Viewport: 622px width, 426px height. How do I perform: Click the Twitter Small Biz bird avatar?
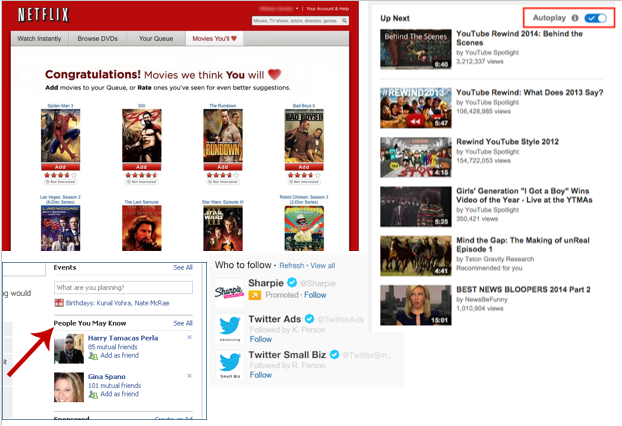pos(229,362)
